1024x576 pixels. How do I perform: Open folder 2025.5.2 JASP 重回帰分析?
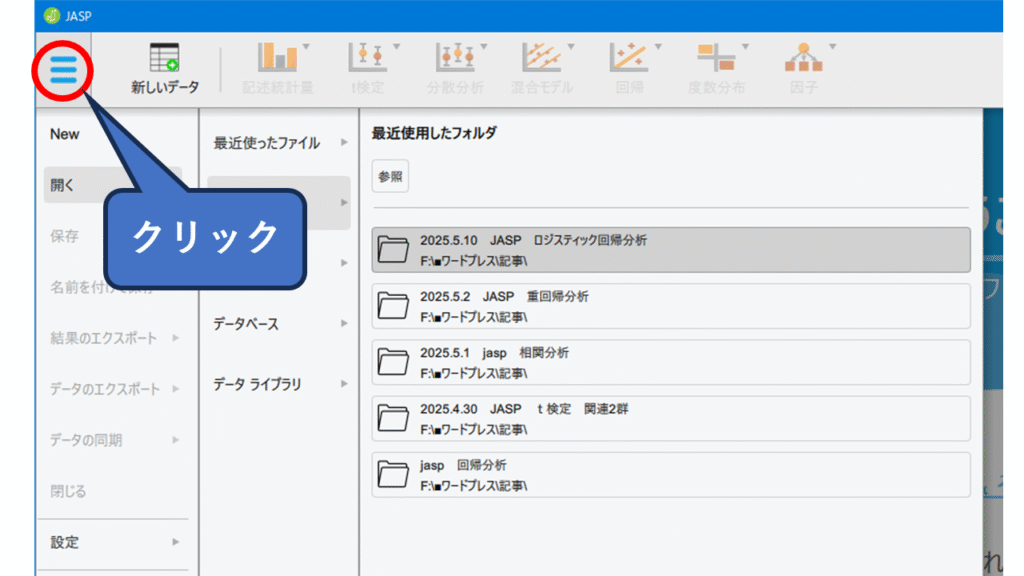point(671,306)
